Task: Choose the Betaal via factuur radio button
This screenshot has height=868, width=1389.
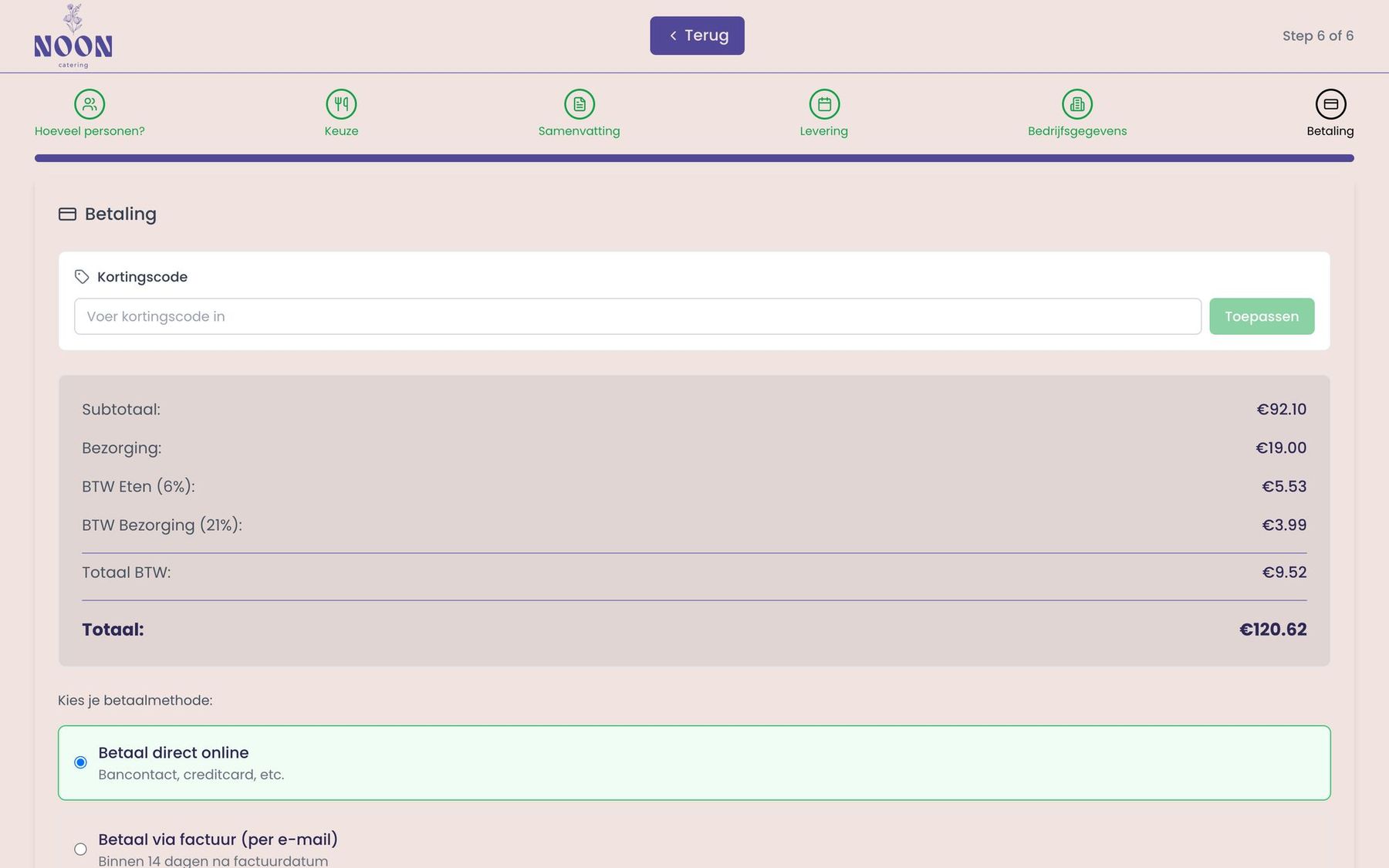Action: [80, 849]
